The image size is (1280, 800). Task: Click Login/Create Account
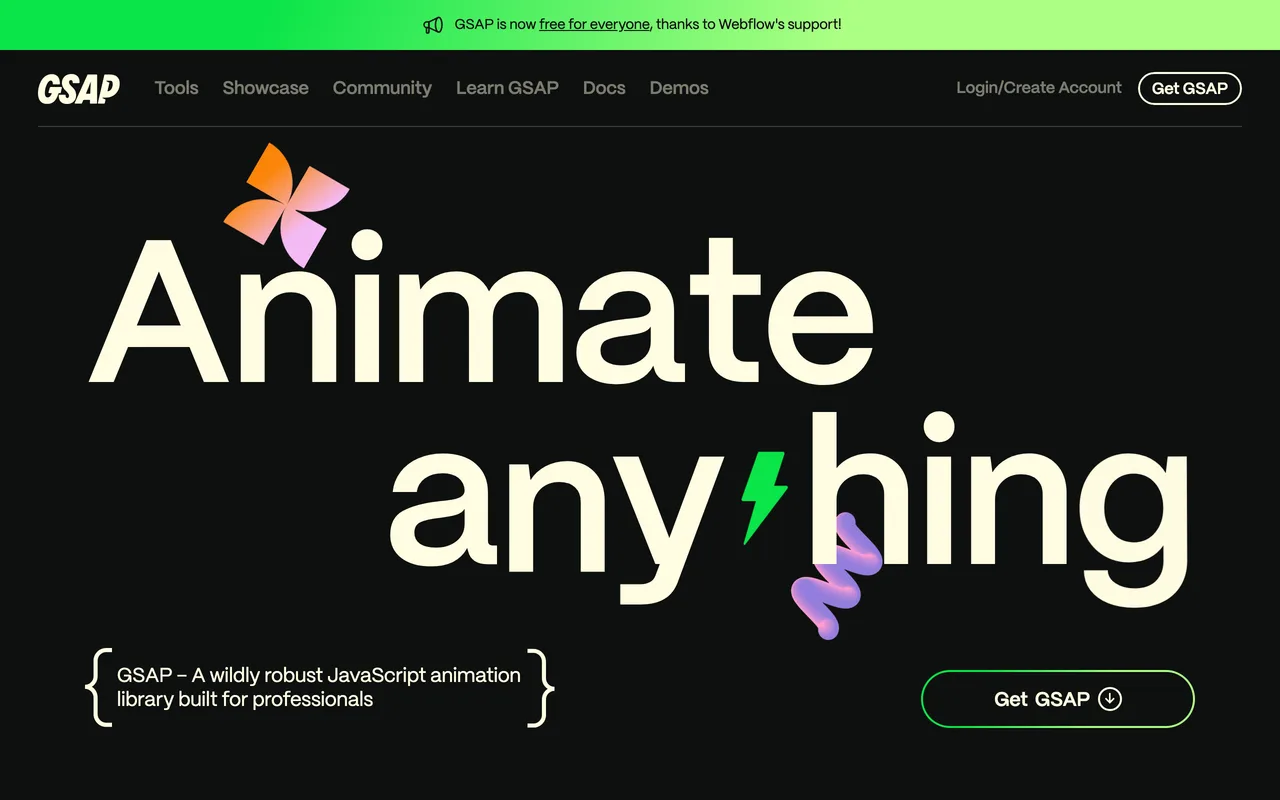click(1039, 88)
